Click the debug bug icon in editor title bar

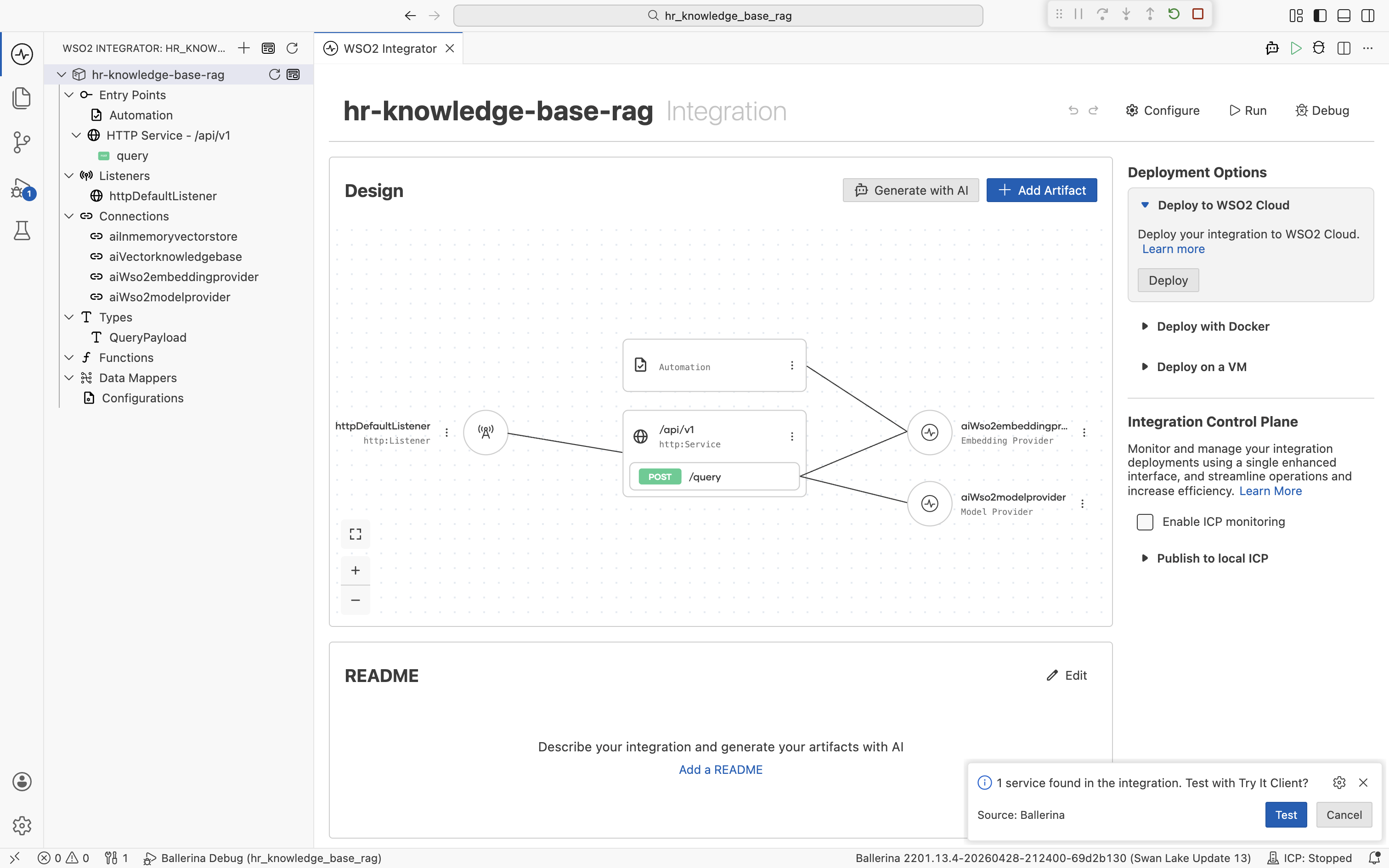[1319, 48]
